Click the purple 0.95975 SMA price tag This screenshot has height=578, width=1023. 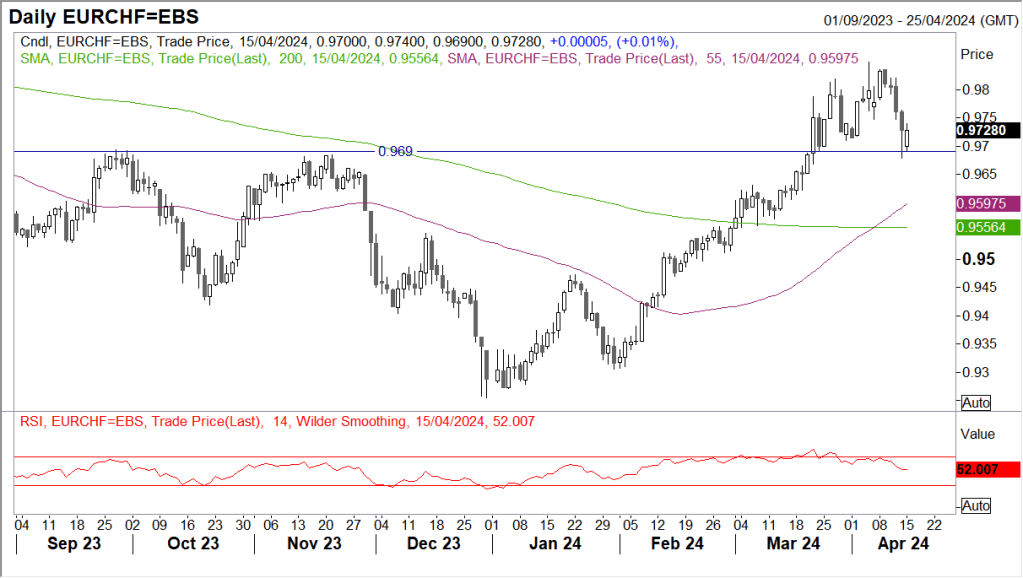[x=986, y=204]
